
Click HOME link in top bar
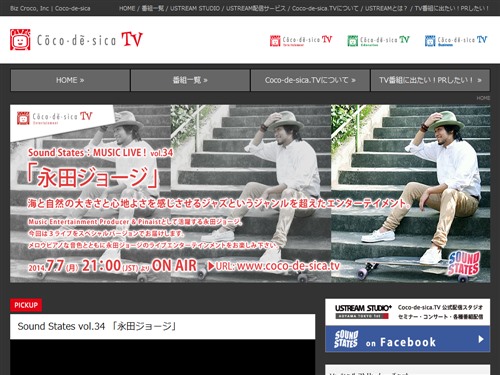click(127, 8)
